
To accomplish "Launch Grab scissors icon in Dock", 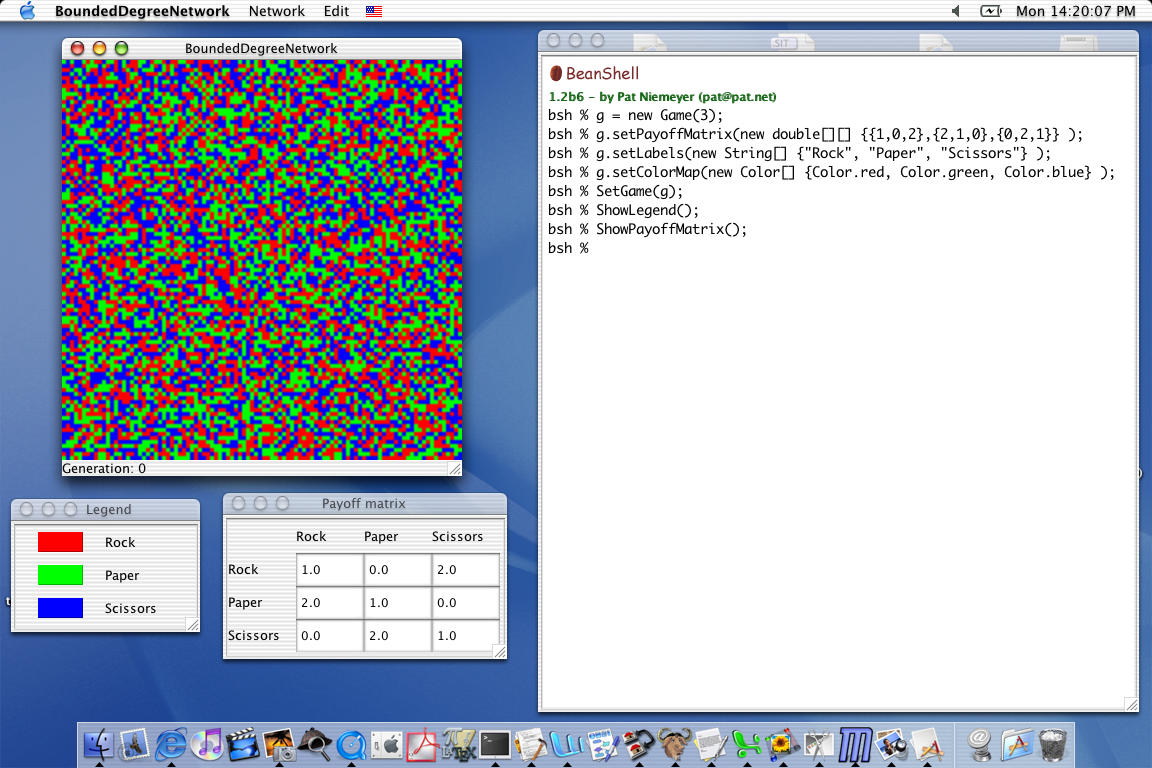I will [819, 744].
